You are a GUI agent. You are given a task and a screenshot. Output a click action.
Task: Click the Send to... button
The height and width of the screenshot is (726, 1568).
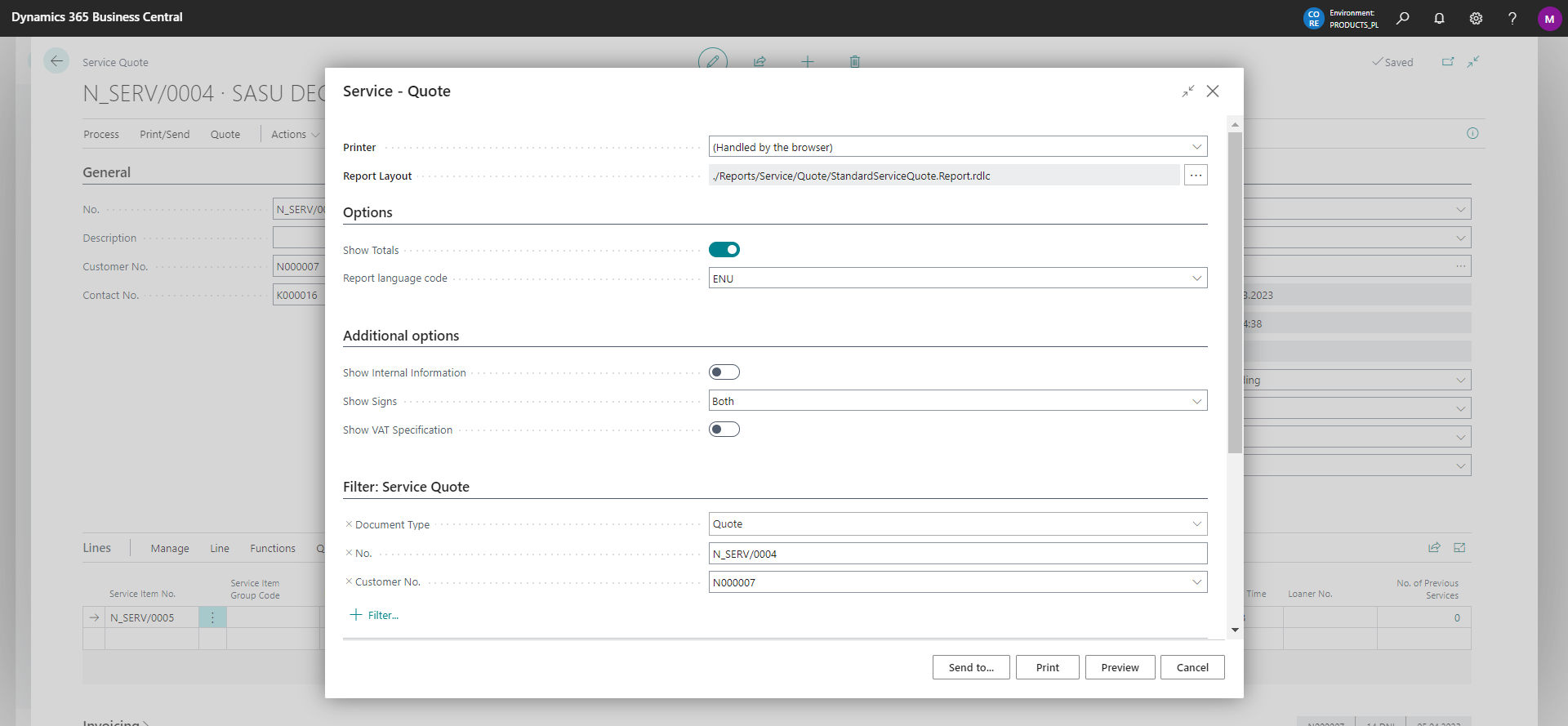point(971,667)
